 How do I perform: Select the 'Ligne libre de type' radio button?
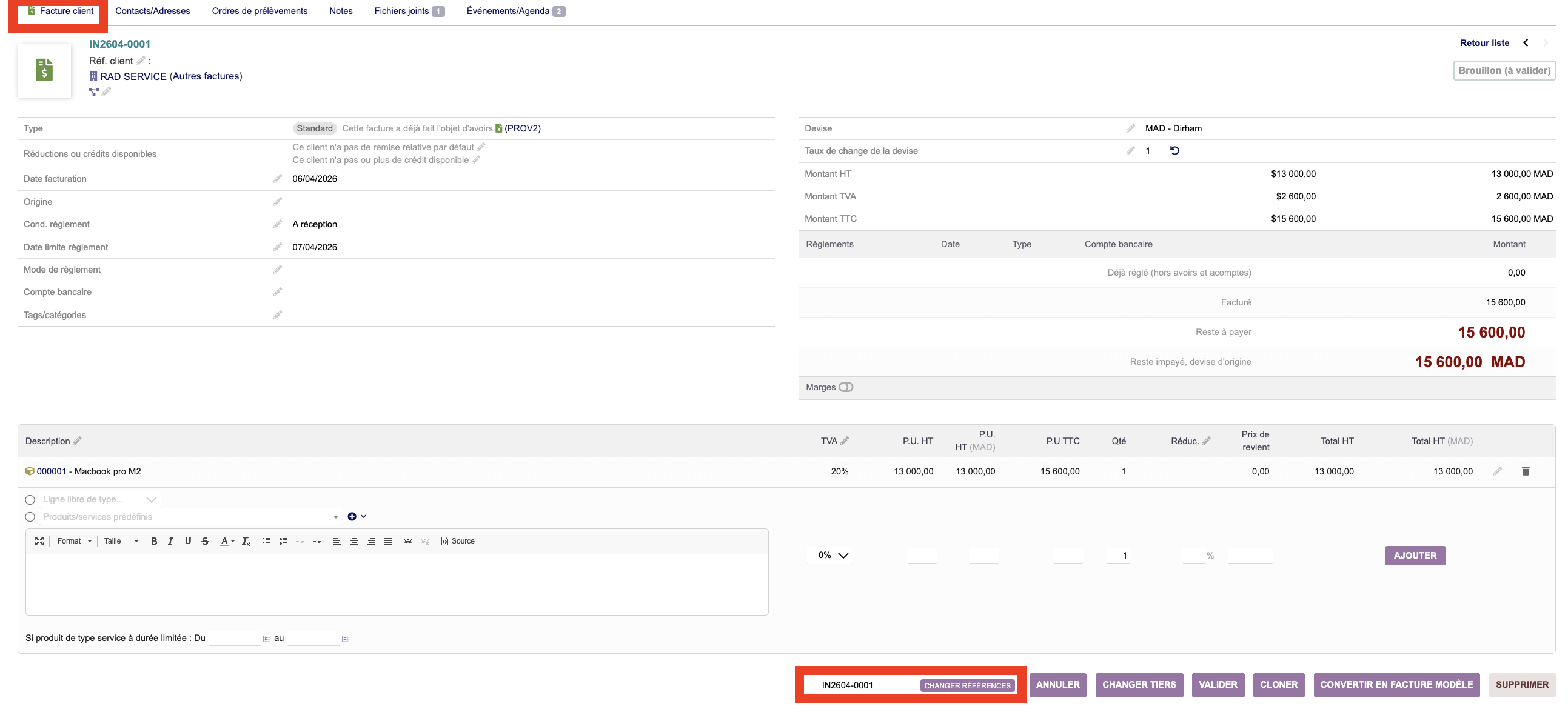(x=30, y=499)
